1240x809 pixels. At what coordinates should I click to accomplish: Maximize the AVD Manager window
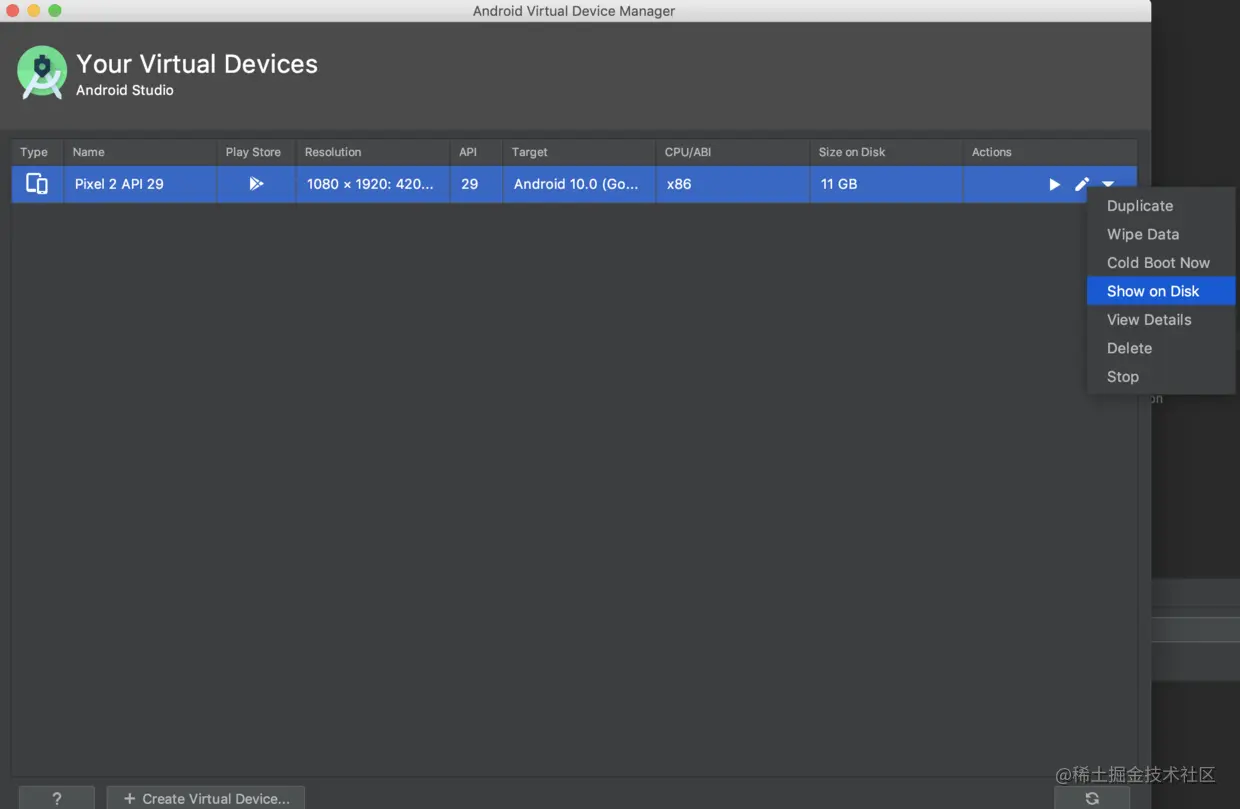pyautogui.click(x=55, y=11)
